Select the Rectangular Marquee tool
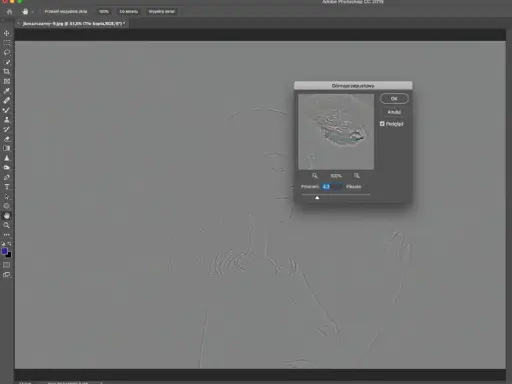 coord(7,43)
